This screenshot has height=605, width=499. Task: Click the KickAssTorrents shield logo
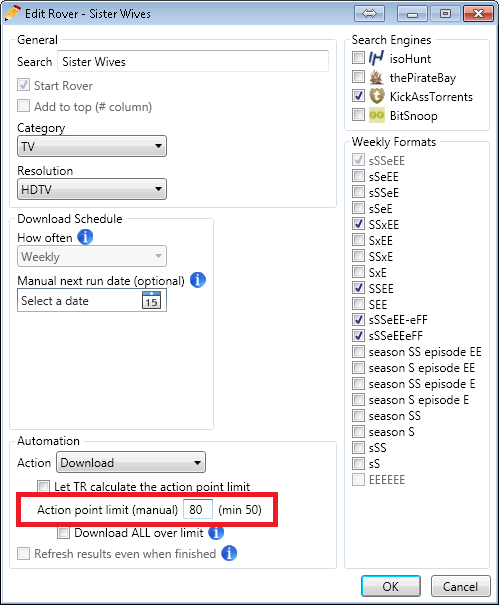coord(377,96)
